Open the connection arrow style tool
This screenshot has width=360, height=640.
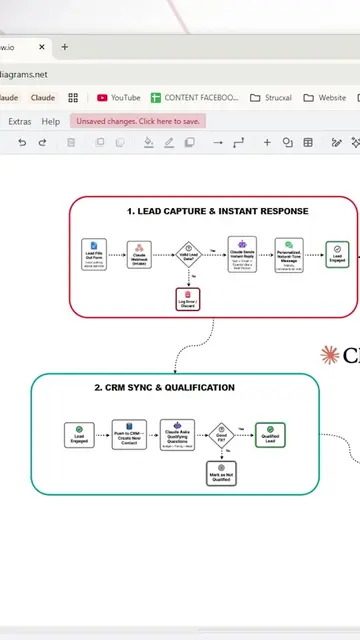pyautogui.click(x=218, y=142)
